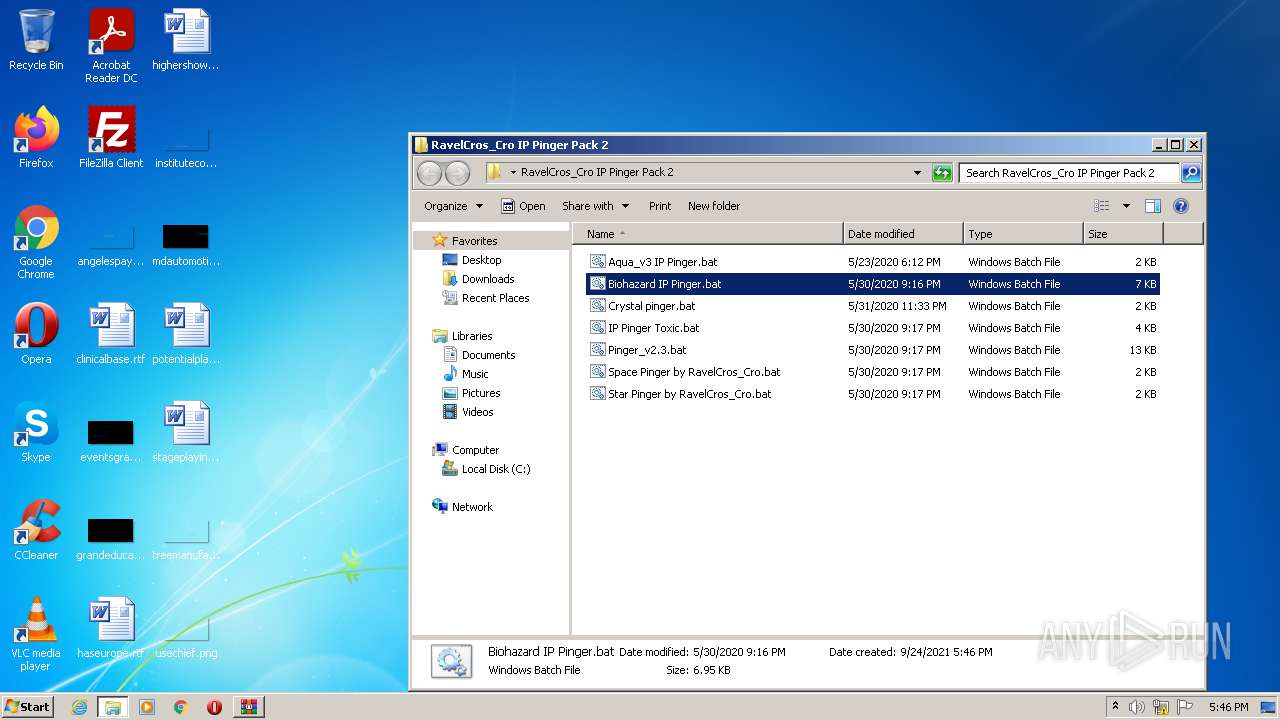Show hidden tray icons arrow
This screenshot has width=1280, height=720.
coord(1115,707)
